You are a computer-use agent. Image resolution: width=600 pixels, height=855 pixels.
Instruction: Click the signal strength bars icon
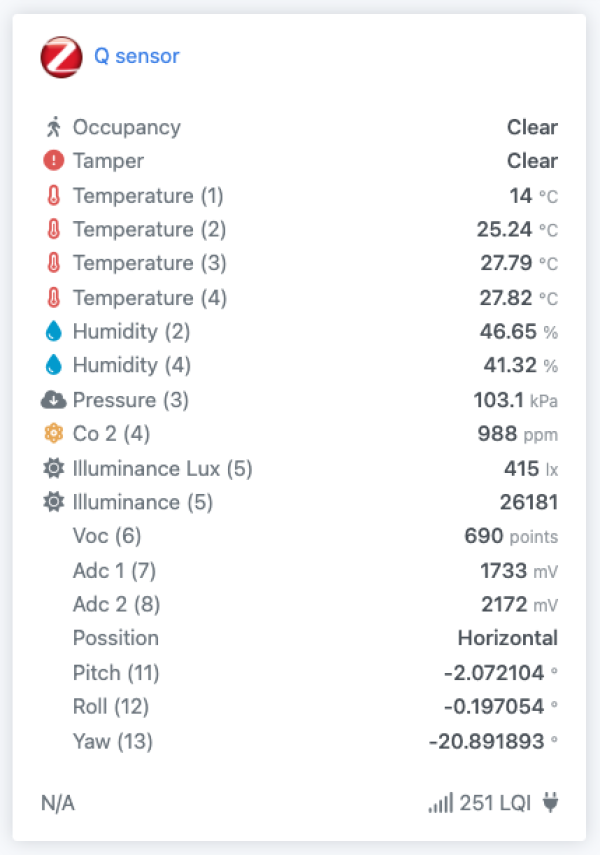pyautogui.click(x=441, y=803)
